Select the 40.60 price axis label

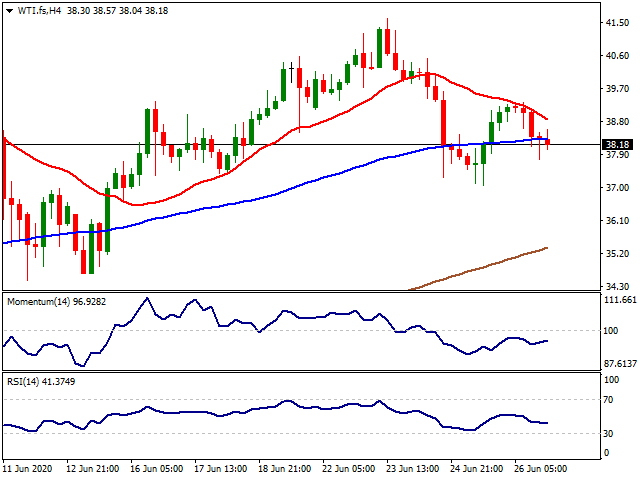pos(617,56)
